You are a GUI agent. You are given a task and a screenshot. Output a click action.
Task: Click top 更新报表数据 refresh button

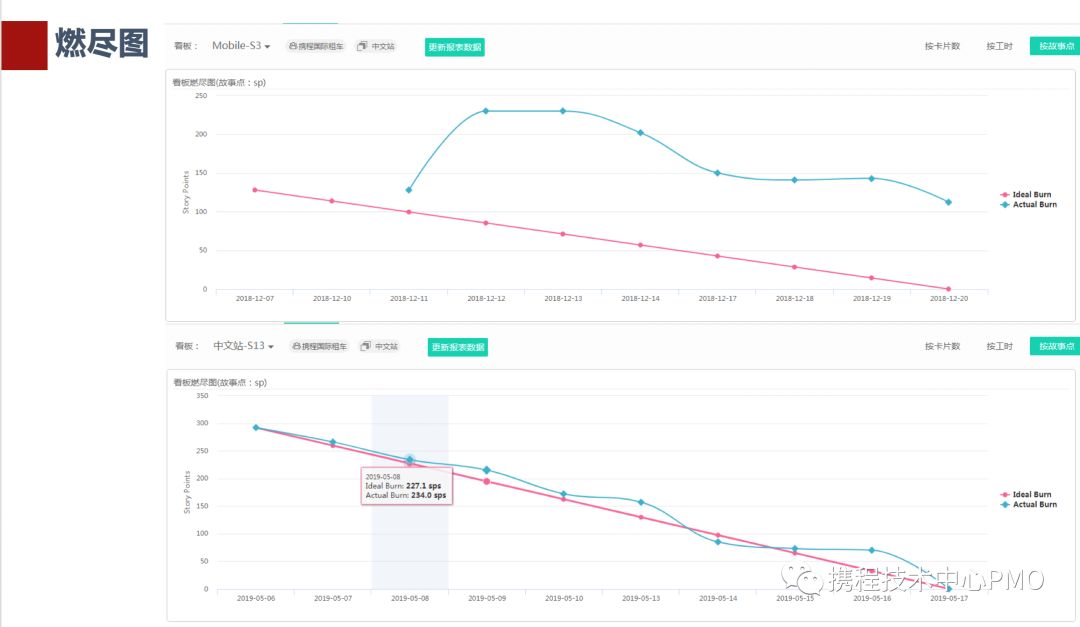coord(455,47)
